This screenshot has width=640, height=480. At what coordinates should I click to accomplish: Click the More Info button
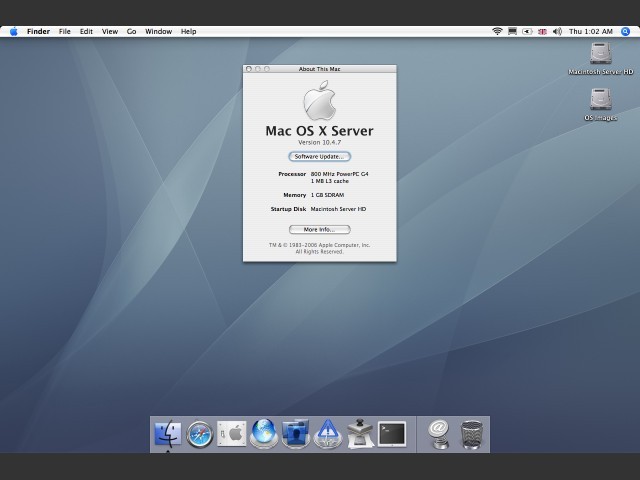(320, 229)
